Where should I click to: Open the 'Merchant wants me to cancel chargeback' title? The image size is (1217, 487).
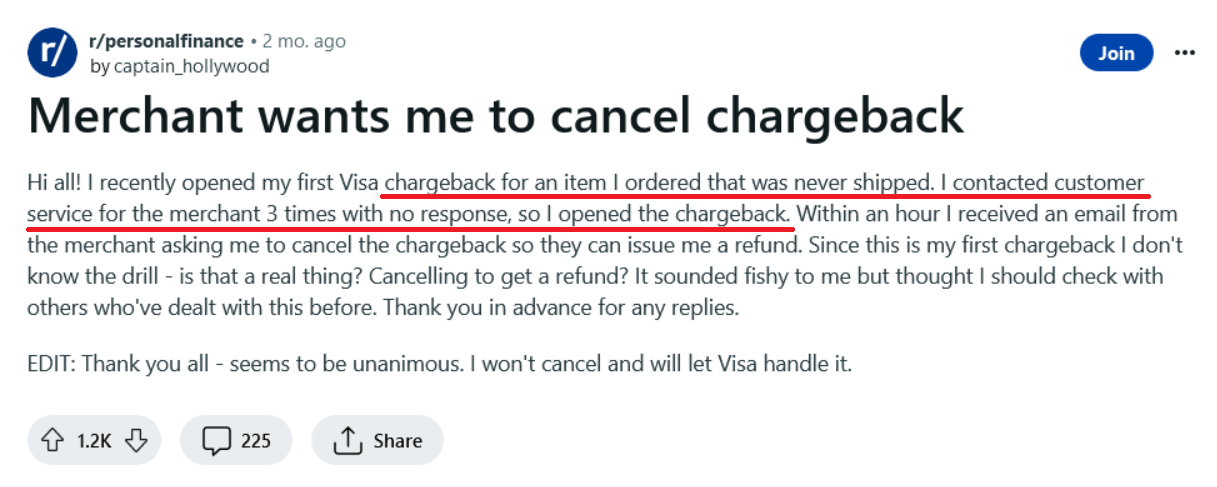(x=496, y=117)
